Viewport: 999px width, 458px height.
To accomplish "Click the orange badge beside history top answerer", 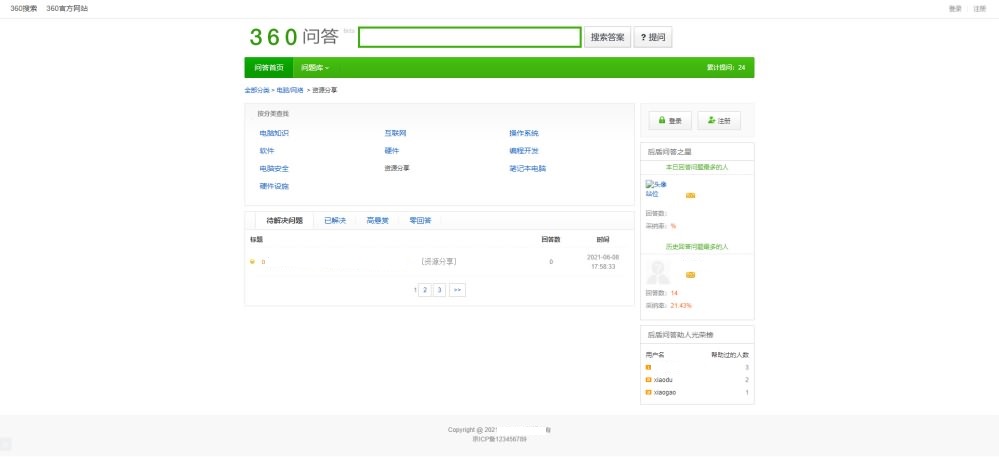I will click(690, 275).
